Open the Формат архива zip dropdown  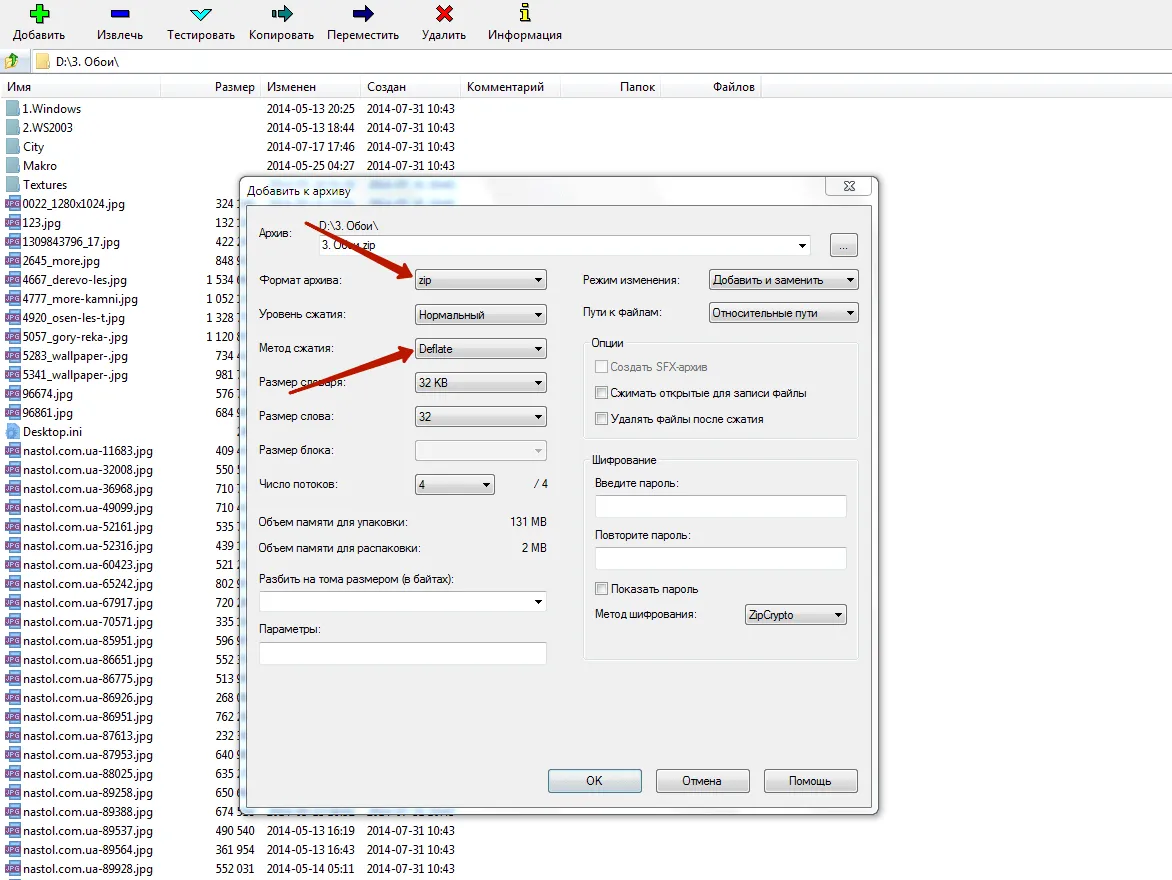481,281
